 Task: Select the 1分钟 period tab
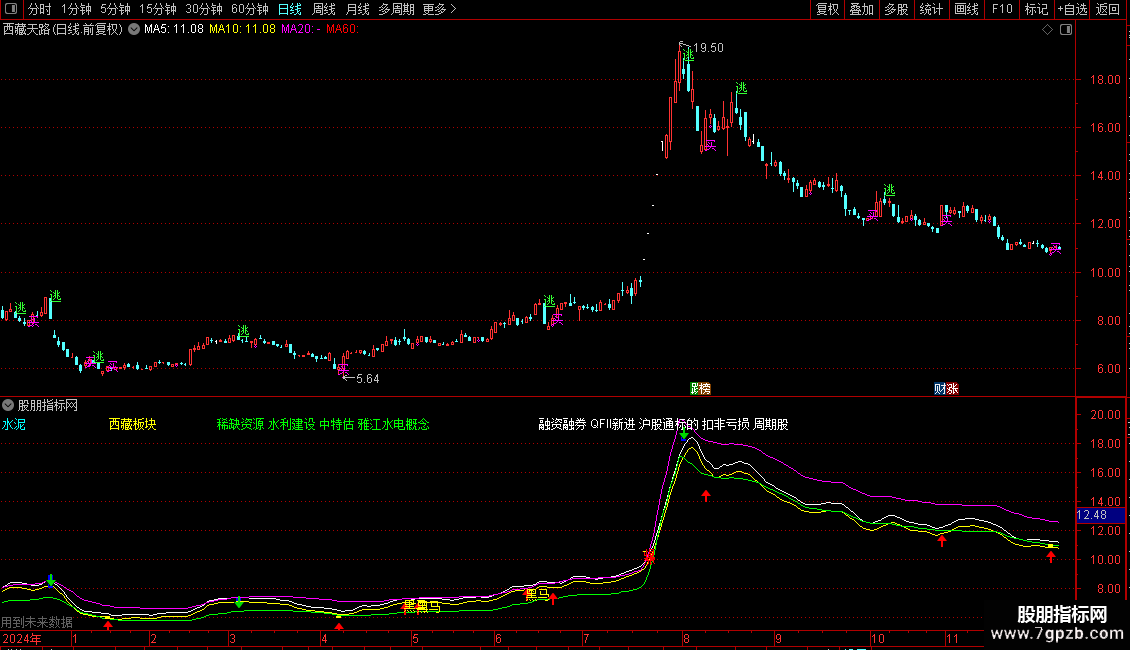(76, 9)
